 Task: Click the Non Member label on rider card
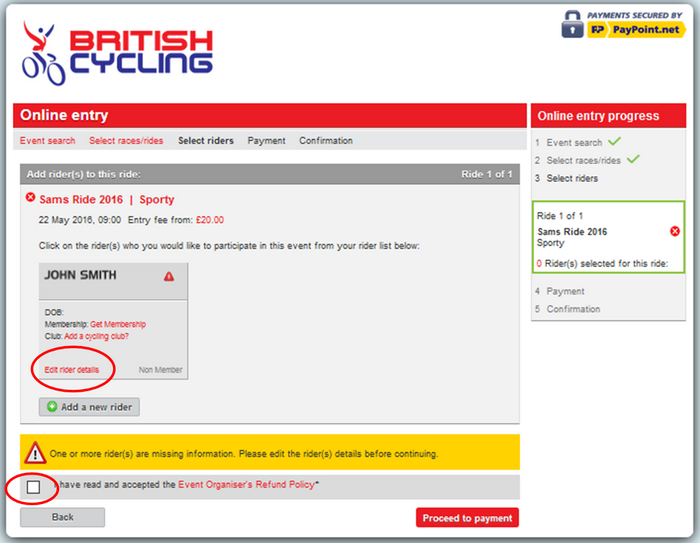point(160,370)
